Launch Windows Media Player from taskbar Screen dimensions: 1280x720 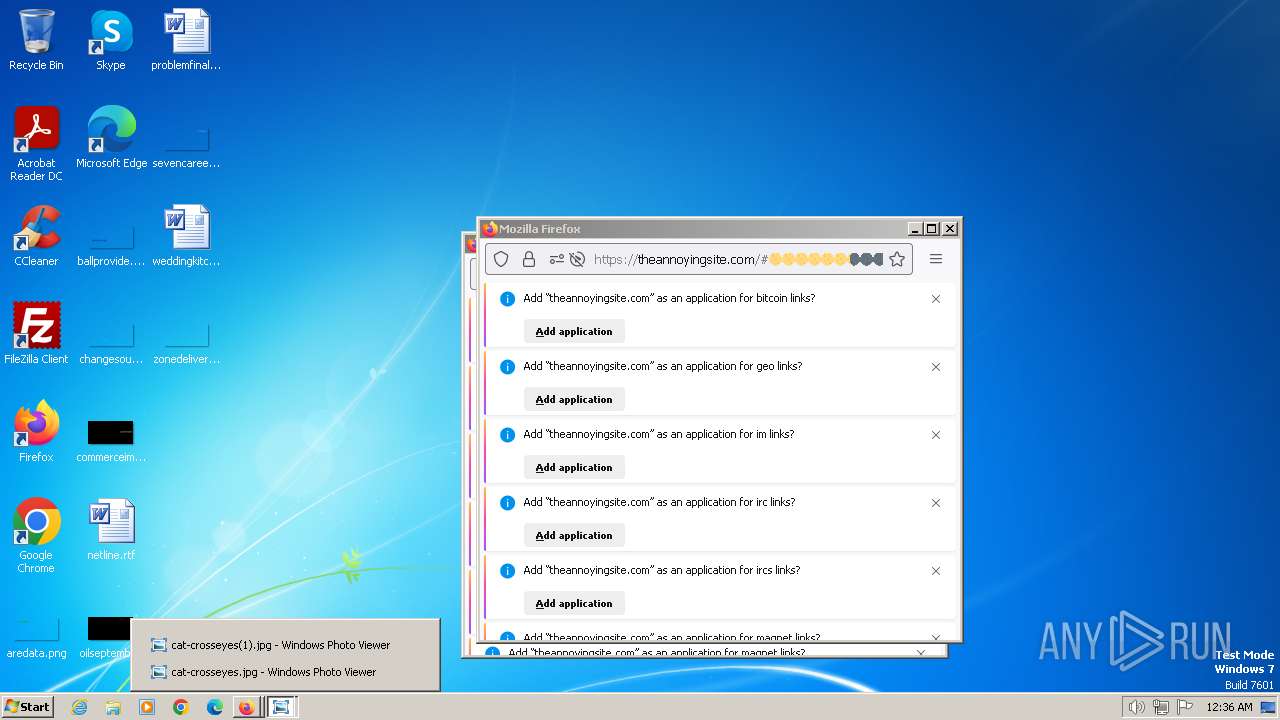[147, 707]
